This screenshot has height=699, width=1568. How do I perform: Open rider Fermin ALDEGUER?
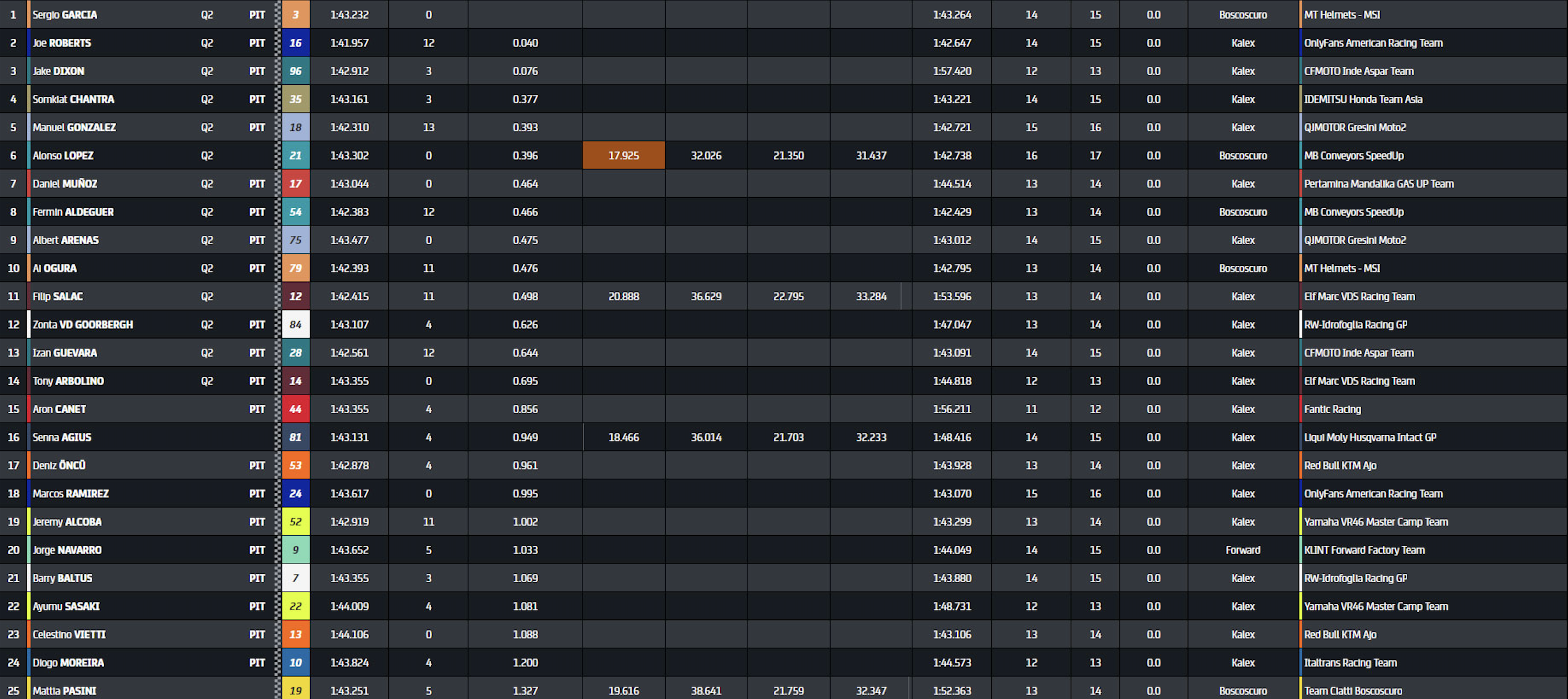click(73, 212)
